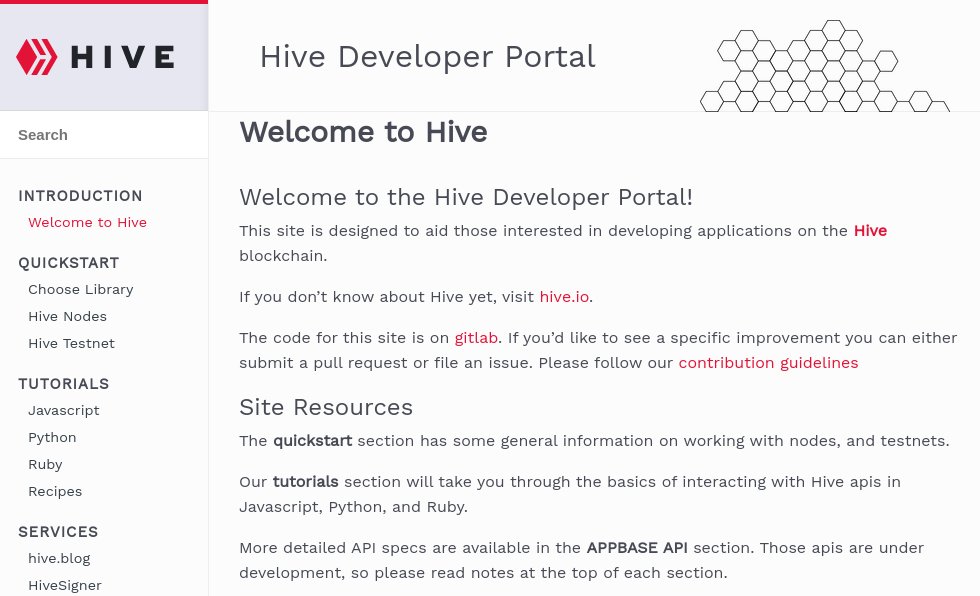Open hive.blog under Services
The image size is (980, 596).
click(59, 558)
